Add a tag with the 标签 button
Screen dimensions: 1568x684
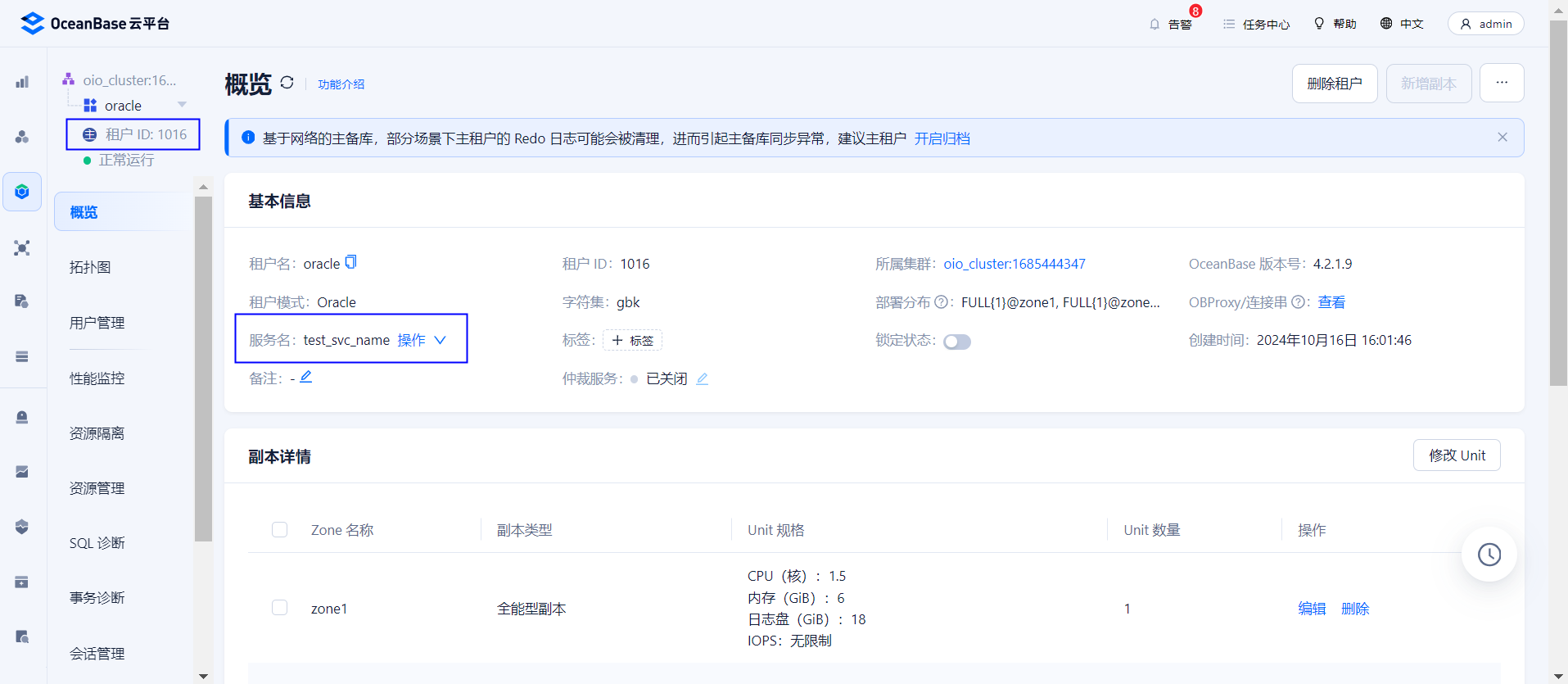pos(632,340)
